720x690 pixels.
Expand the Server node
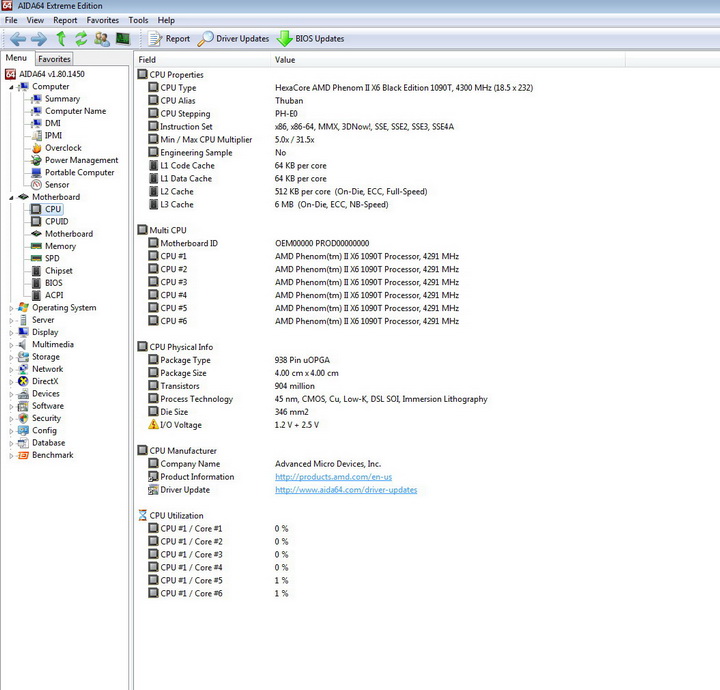pos(11,320)
